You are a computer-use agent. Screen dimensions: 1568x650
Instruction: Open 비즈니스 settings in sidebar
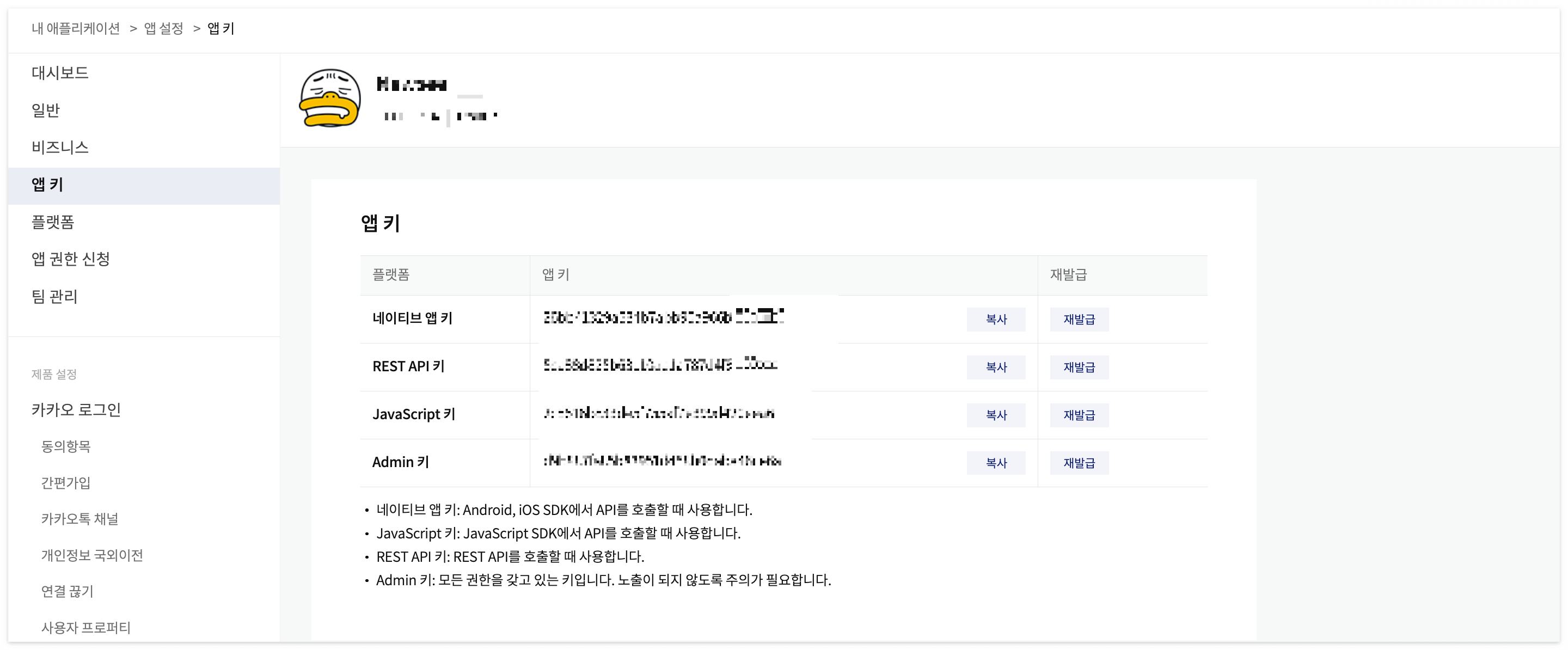pyautogui.click(x=60, y=148)
